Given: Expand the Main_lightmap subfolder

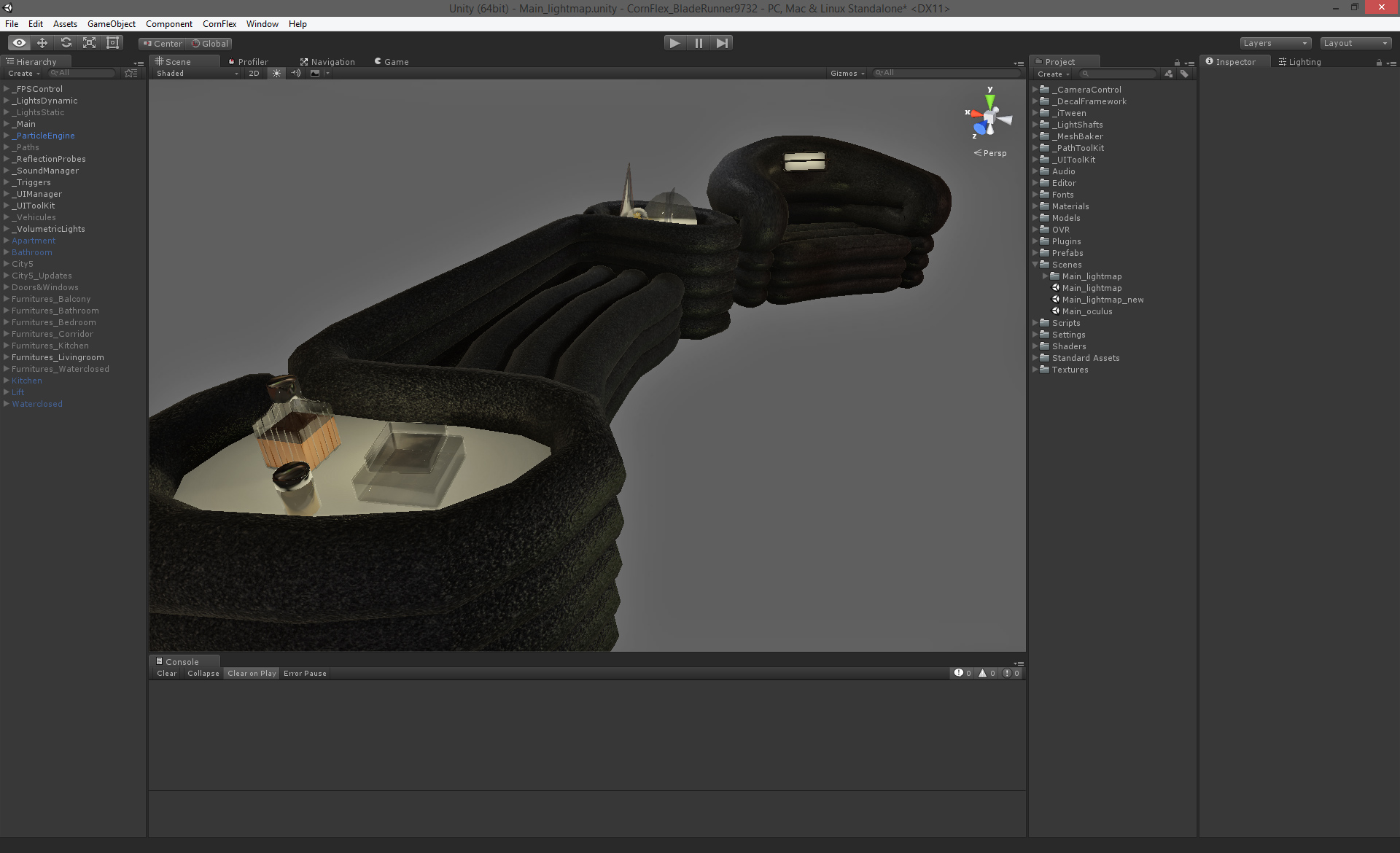Looking at the screenshot, I should 1045,276.
